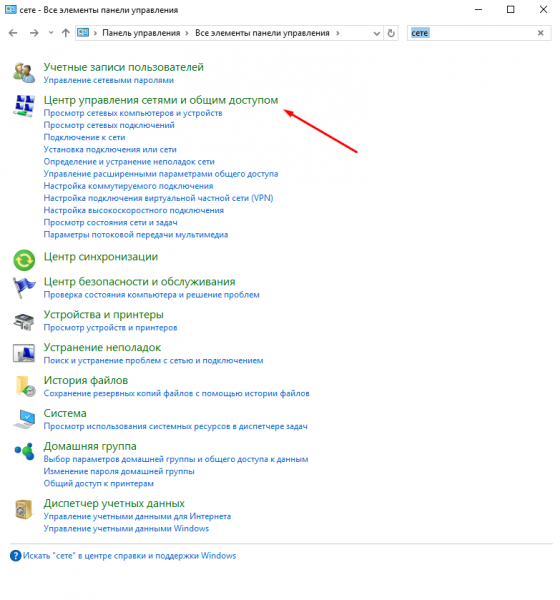
Task: Expand chevron before Панель управления breadcrumb
Action: (95, 33)
